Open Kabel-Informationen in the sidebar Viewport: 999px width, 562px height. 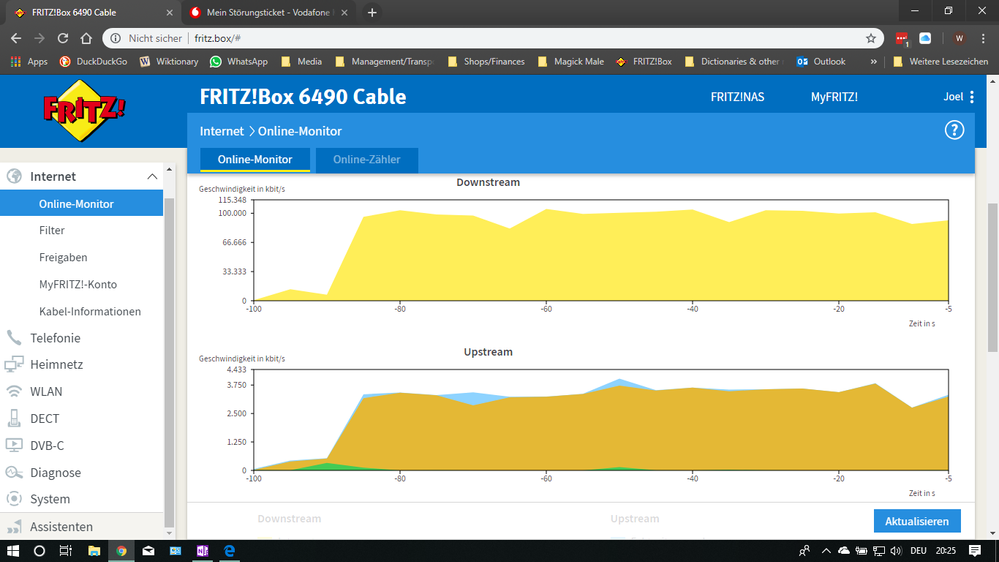click(x=90, y=312)
